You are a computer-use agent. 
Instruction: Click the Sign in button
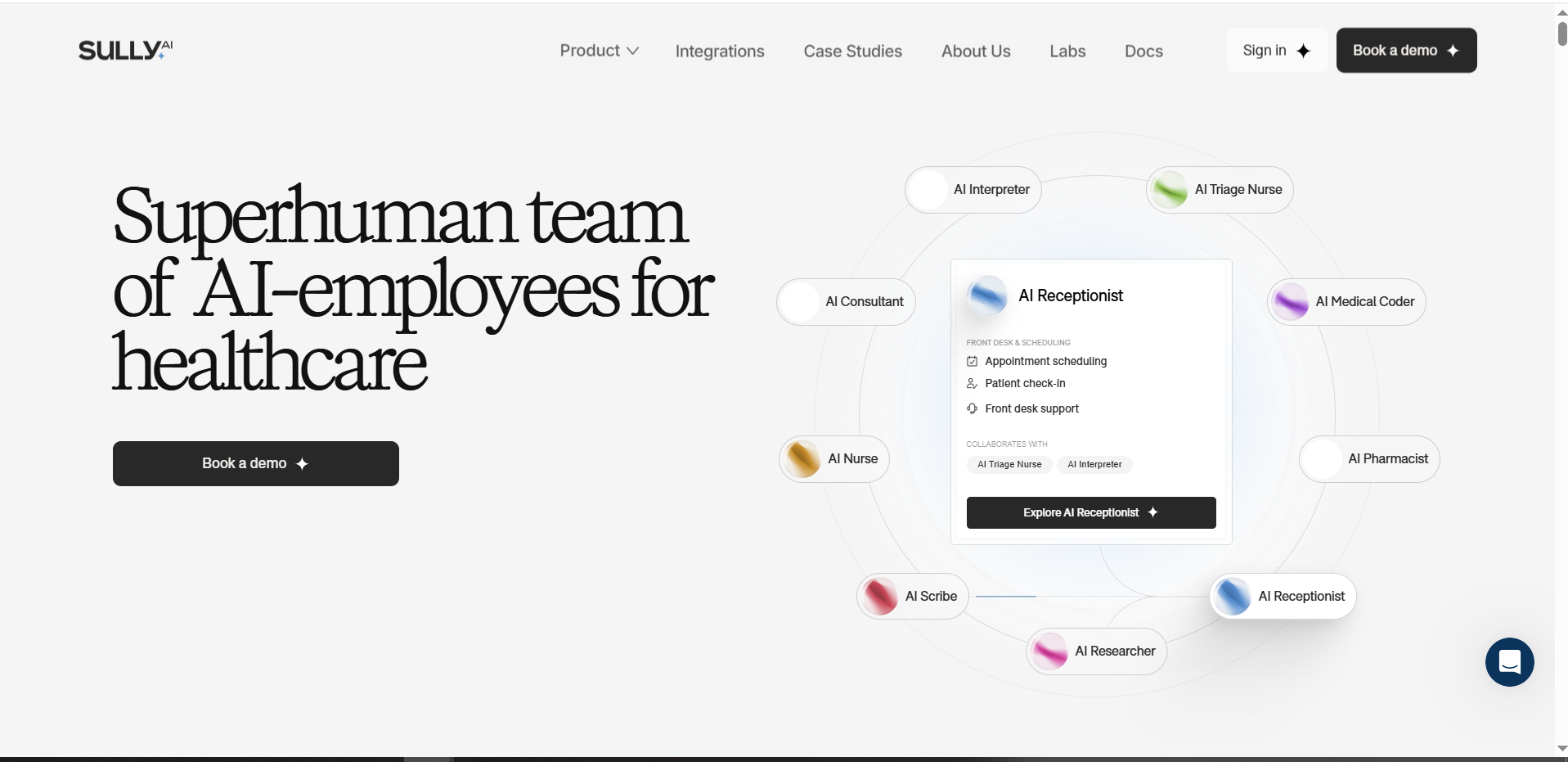click(x=1276, y=51)
